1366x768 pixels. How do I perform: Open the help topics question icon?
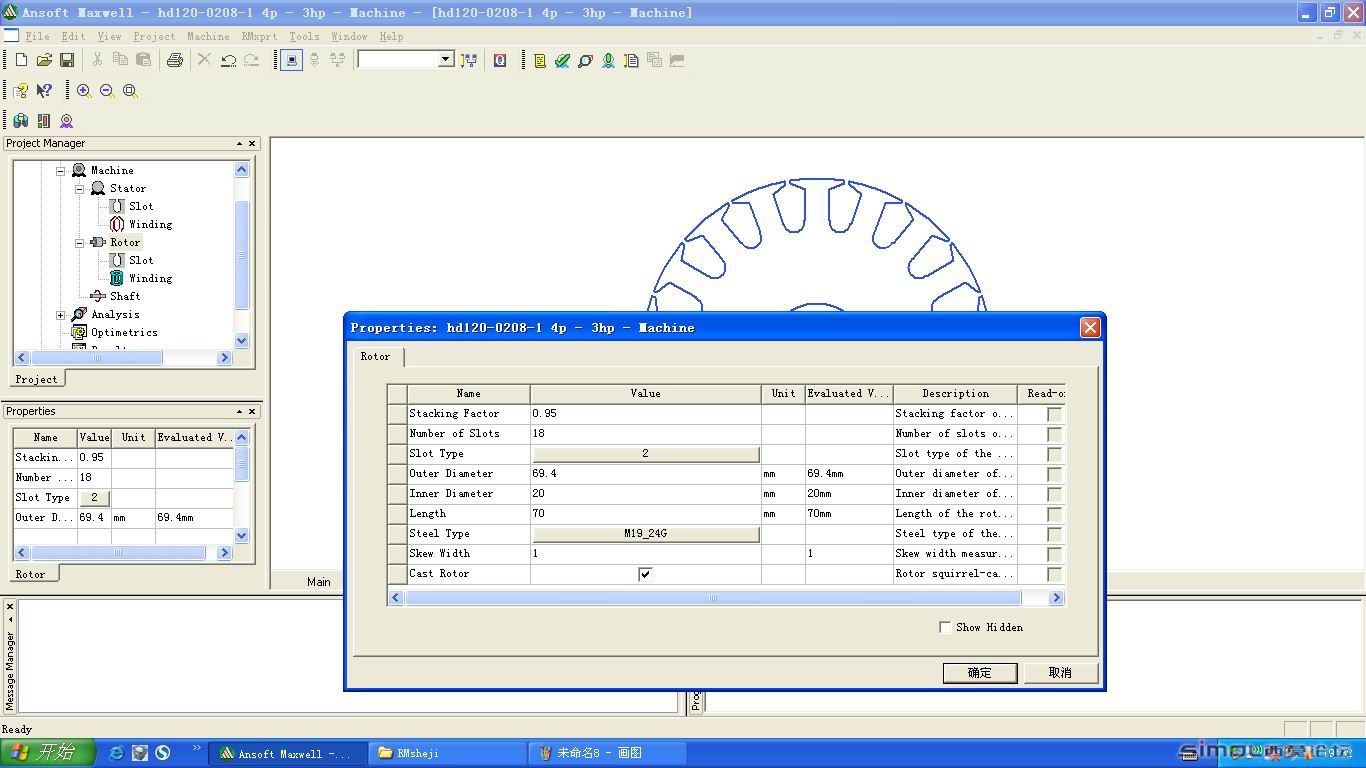coord(21,90)
